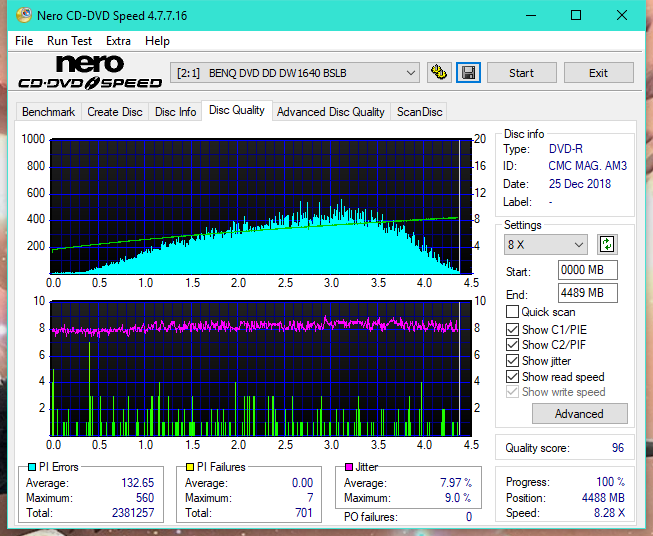Click the yellow PI Failures color swatch
This screenshot has width=653, height=536.
[x=190, y=467]
